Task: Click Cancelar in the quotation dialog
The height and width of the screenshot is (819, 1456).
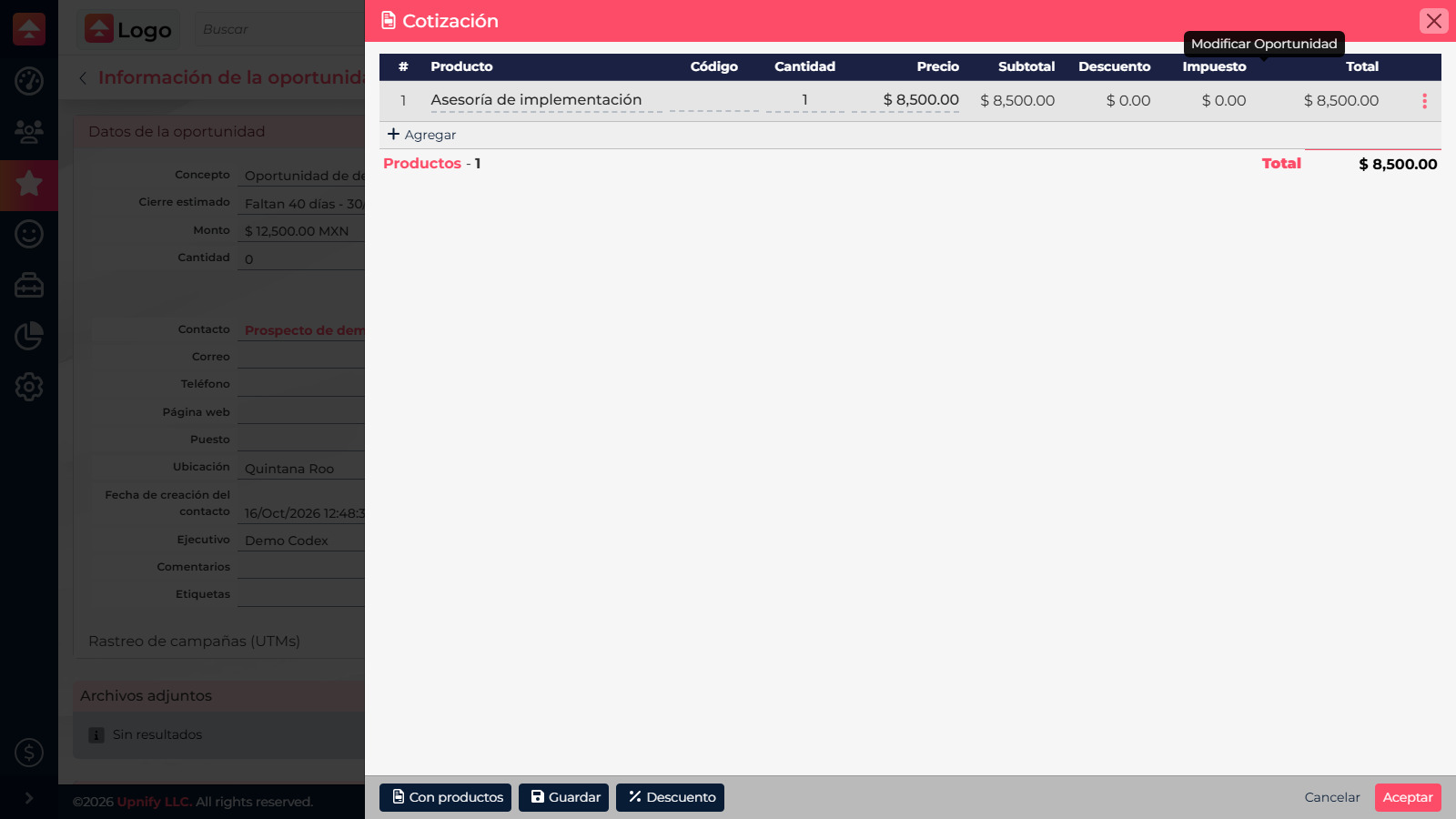Action: pos(1332,797)
